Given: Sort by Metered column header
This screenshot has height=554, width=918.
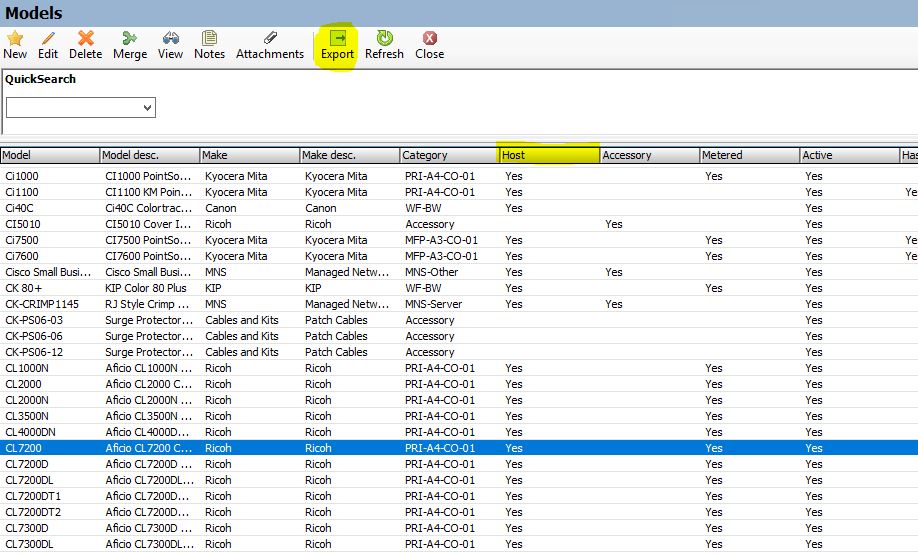Looking at the screenshot, I should click(749, 155).
